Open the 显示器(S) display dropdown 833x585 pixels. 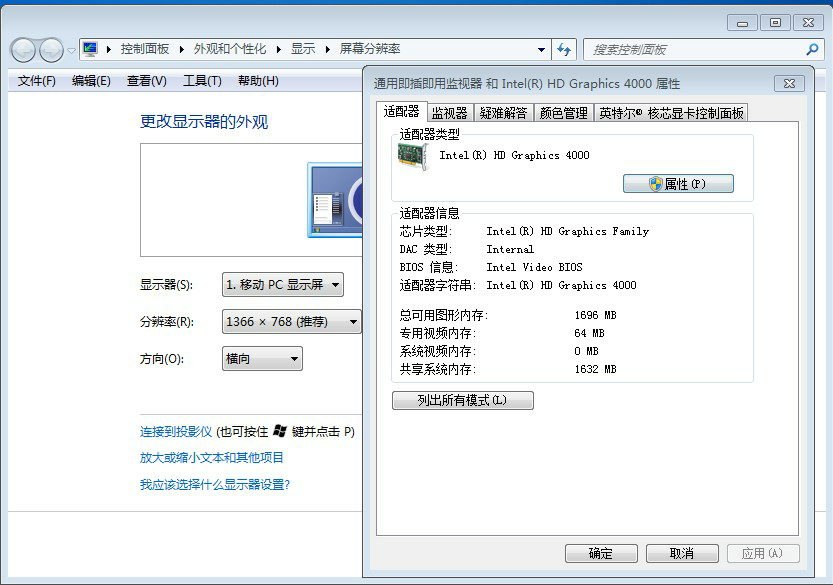click(x=283, y=285)
